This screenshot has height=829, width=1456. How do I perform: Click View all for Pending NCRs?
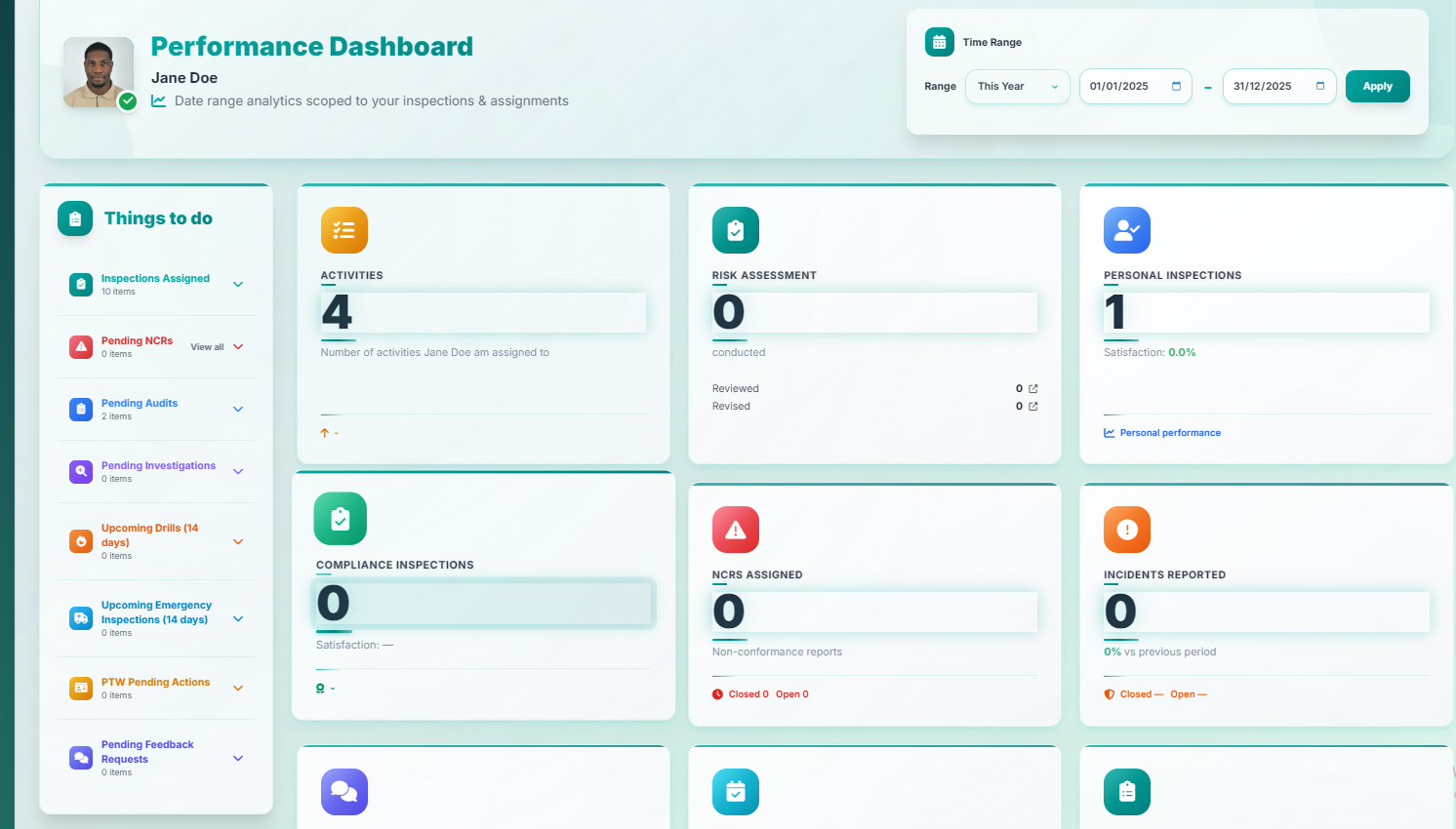(x=207, y=347)
